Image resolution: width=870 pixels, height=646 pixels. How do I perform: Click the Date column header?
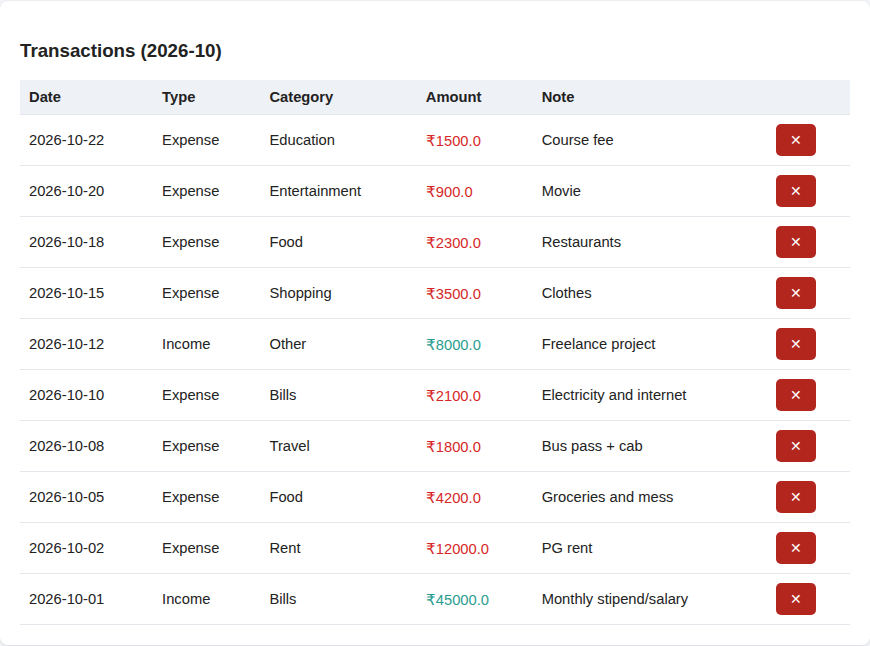click(45, 97)
